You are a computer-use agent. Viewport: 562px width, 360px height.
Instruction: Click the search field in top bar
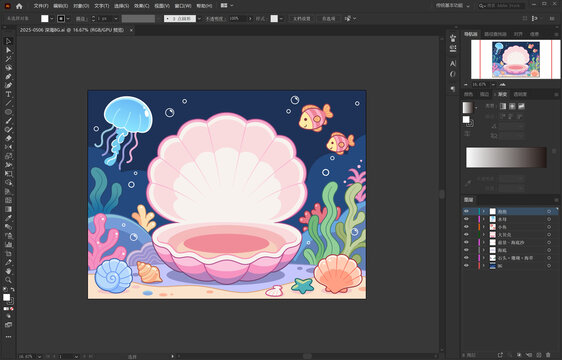point(502,6)
